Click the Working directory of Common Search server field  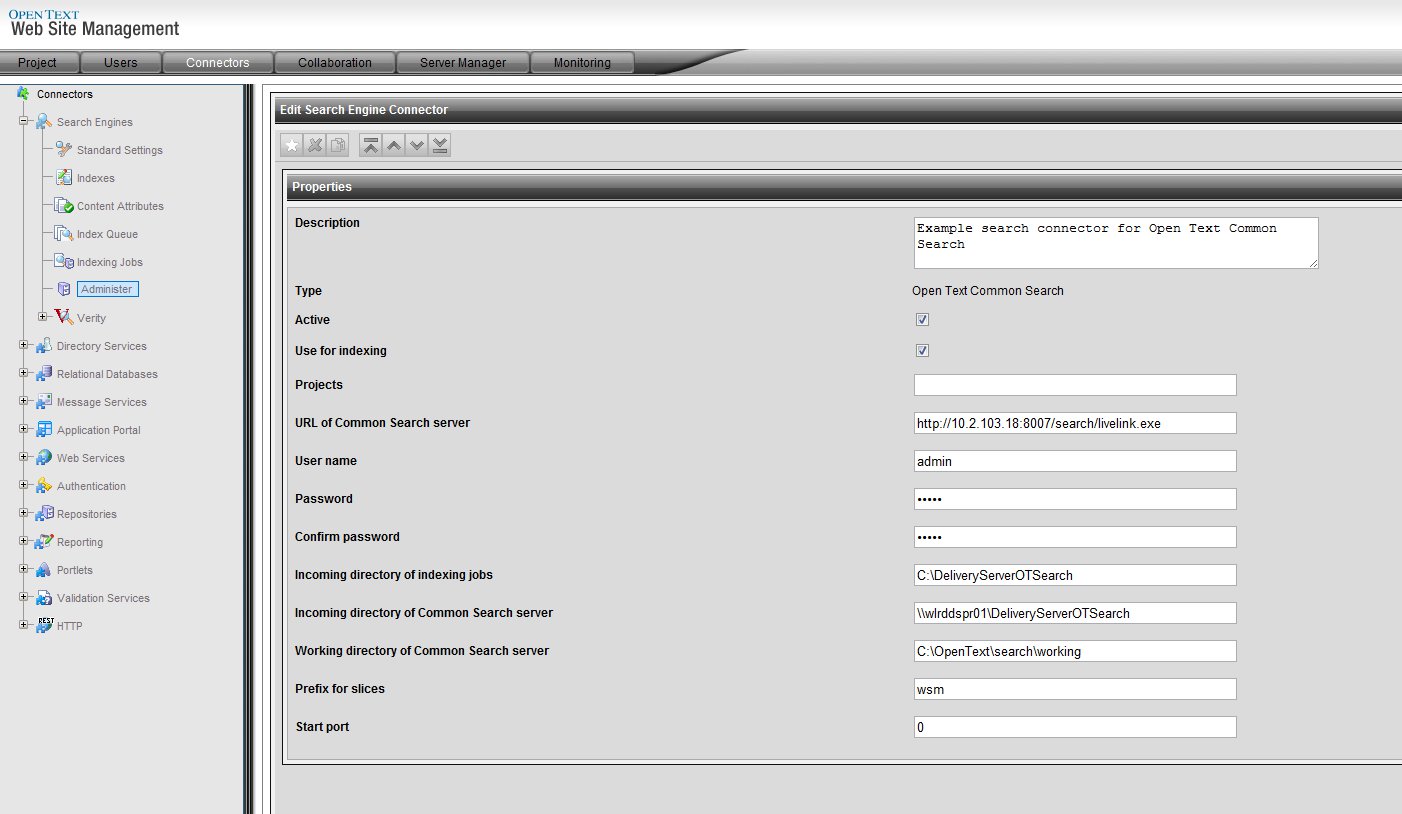1075,651
